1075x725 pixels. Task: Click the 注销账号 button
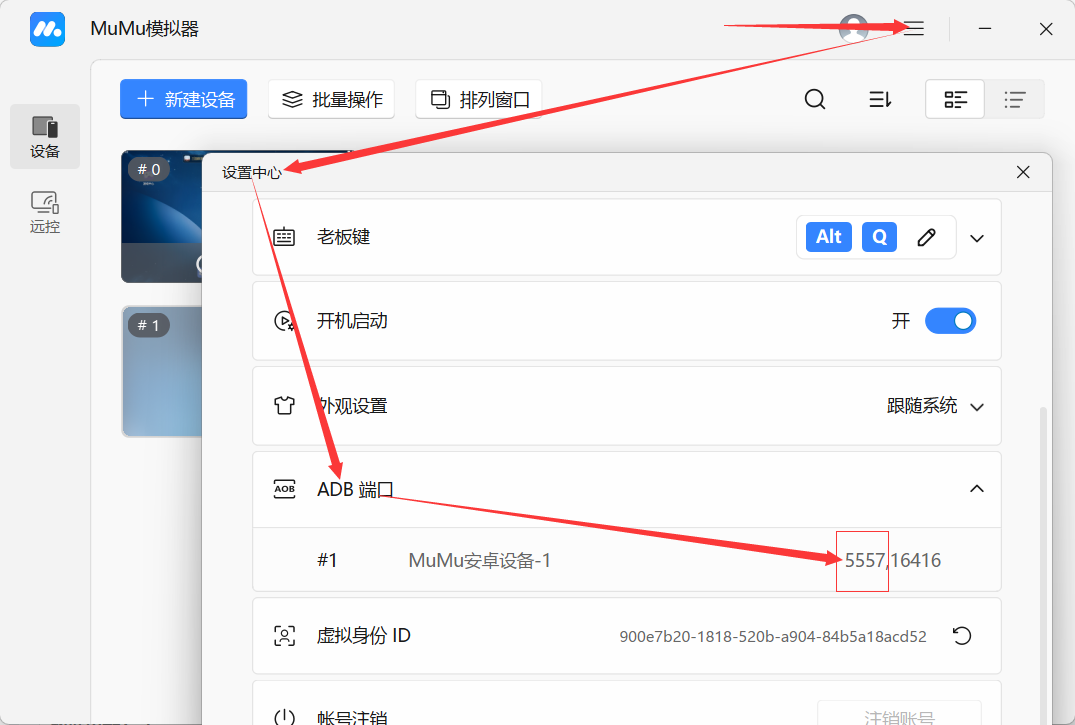(899, 713)
